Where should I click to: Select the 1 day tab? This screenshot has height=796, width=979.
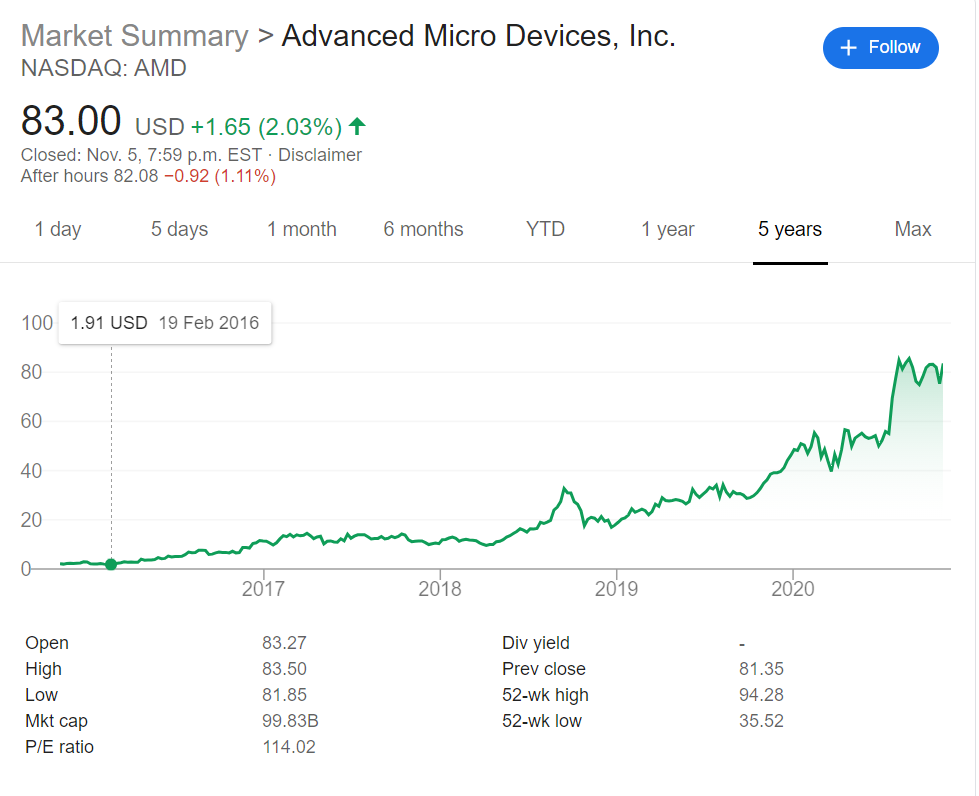[x=58, y=229]
